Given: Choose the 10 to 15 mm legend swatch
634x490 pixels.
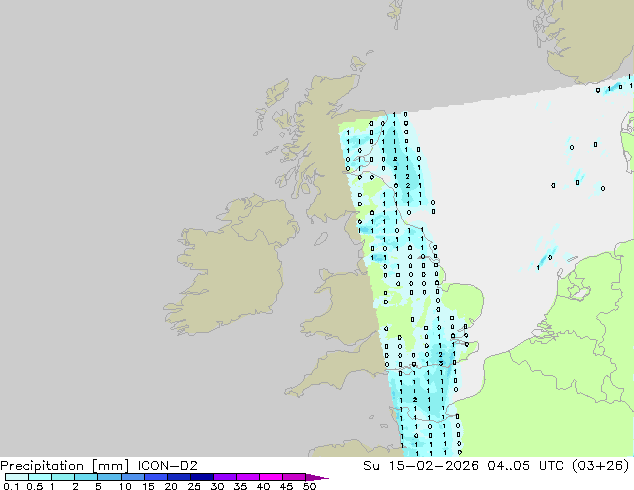Looking at the screenshot, I should [x=132, y=477].
